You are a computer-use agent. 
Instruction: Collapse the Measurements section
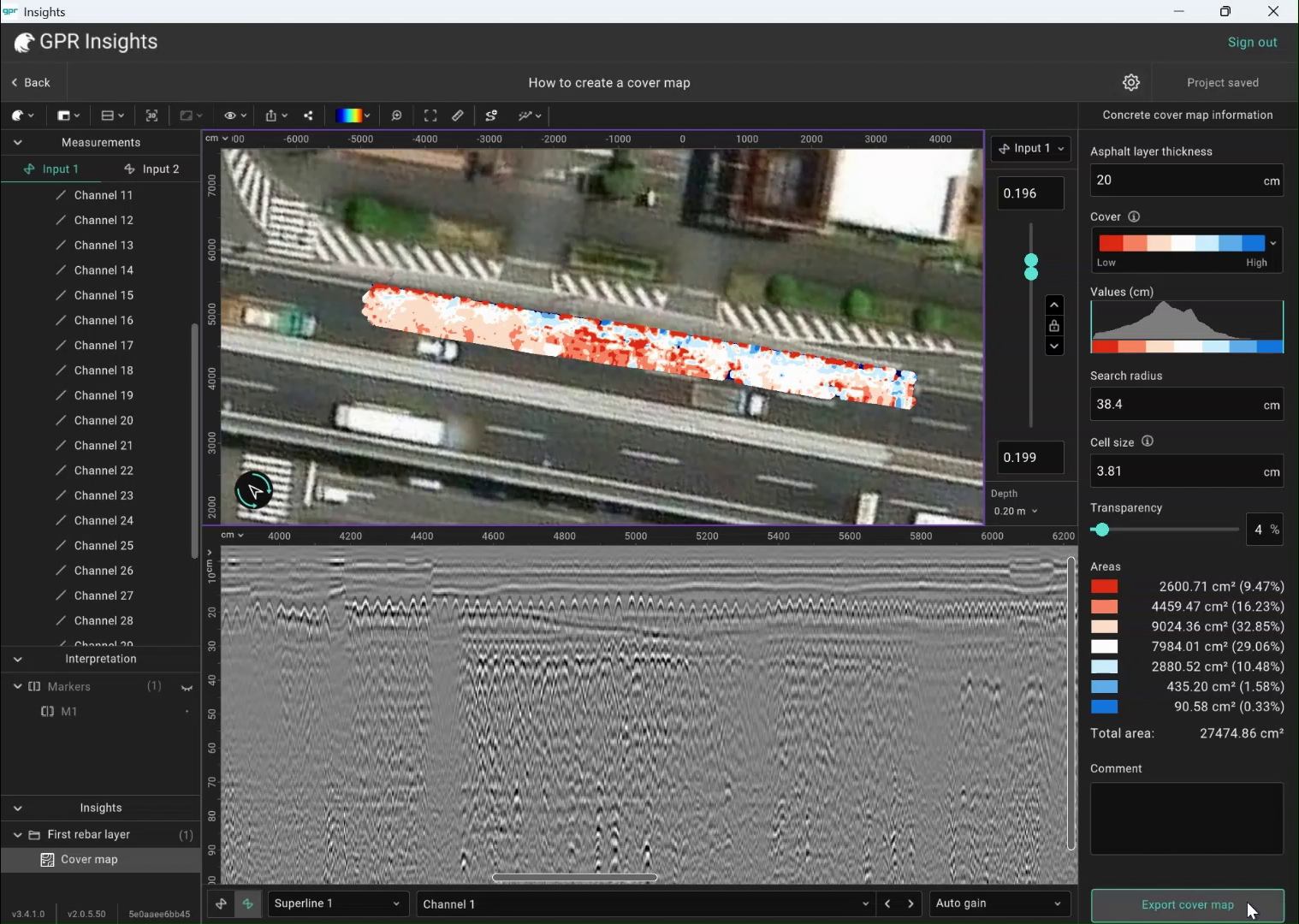[x=18, y=142]
